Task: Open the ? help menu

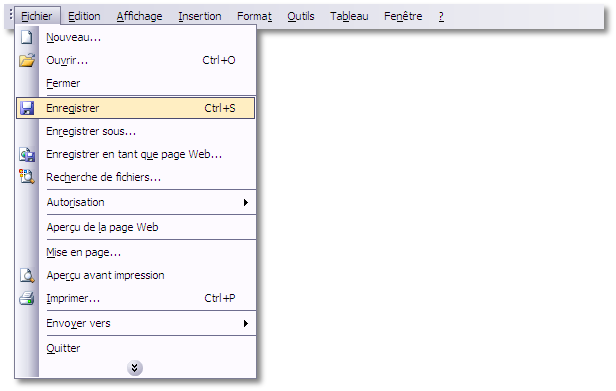Action: pos(441,16)
